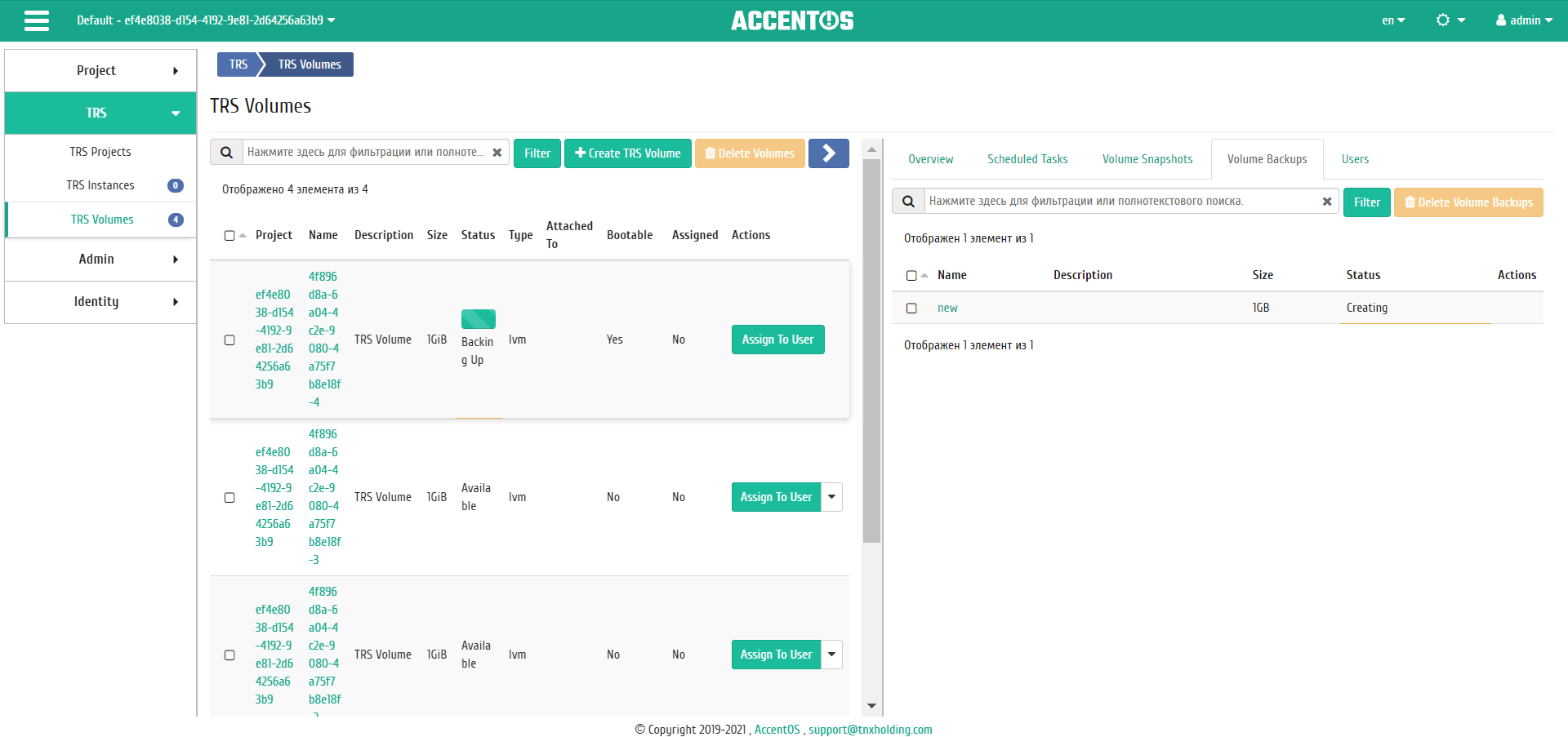Collapse the details panel with the arrow button

tap(828, 153)
